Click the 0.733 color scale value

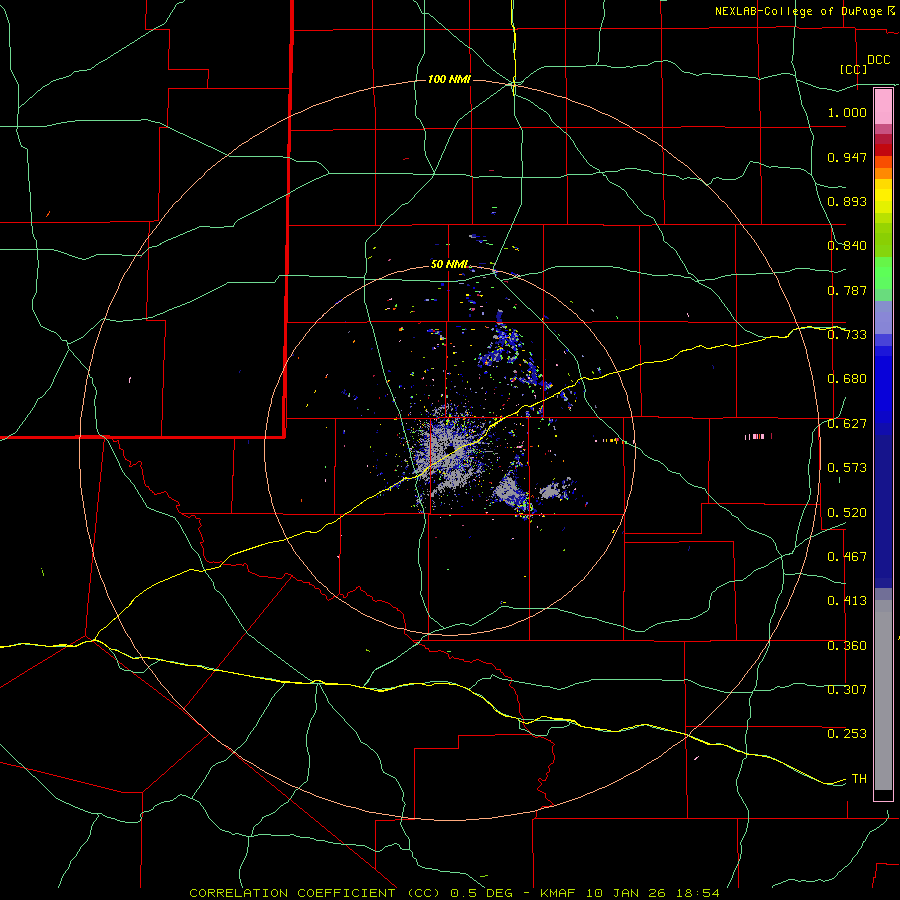pyautogui.click(x=847, y=335)
